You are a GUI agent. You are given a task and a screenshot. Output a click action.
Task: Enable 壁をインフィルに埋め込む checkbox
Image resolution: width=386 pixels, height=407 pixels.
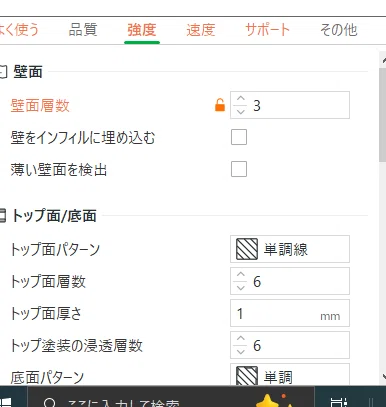coord(239,137)
